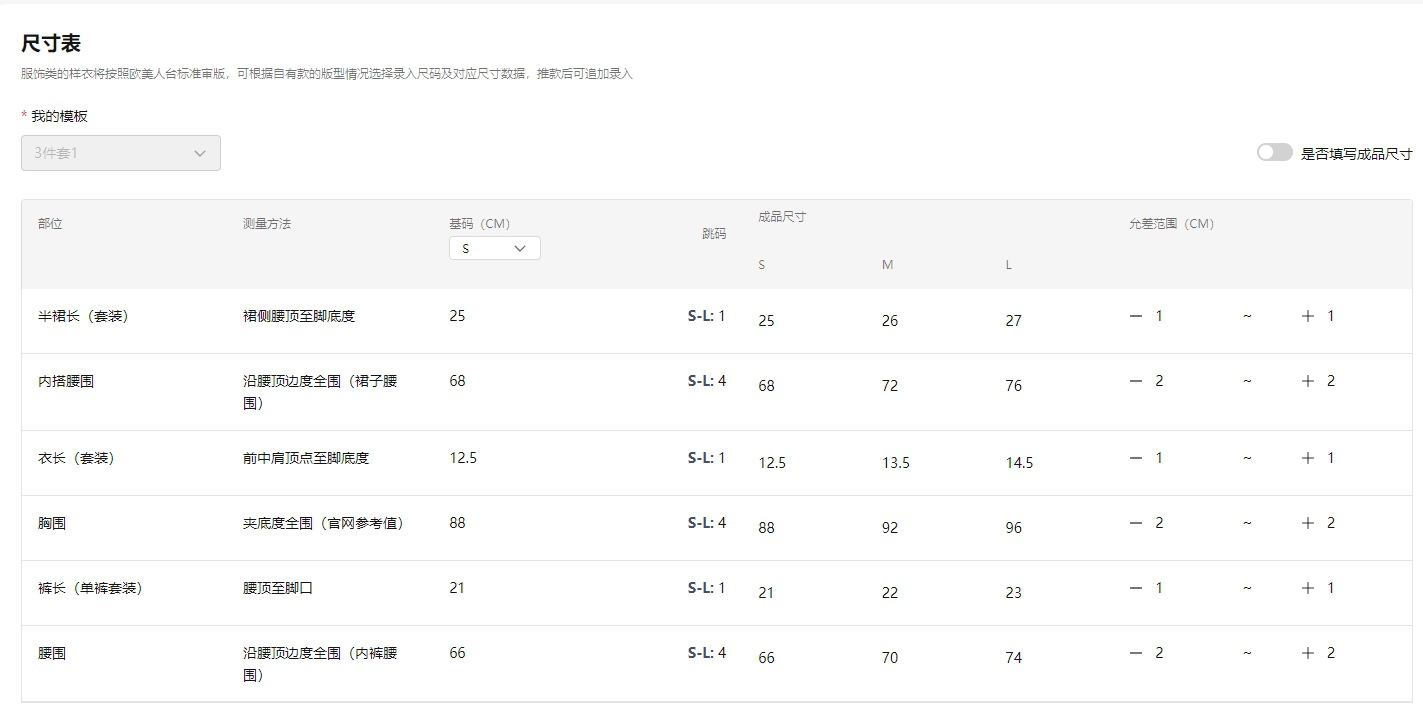Image resolution: width=1423 pixels, height=726 pixels.
Task: Click plus icon in 衣长 tolerance row
Action: click(x=1307, y=458)
